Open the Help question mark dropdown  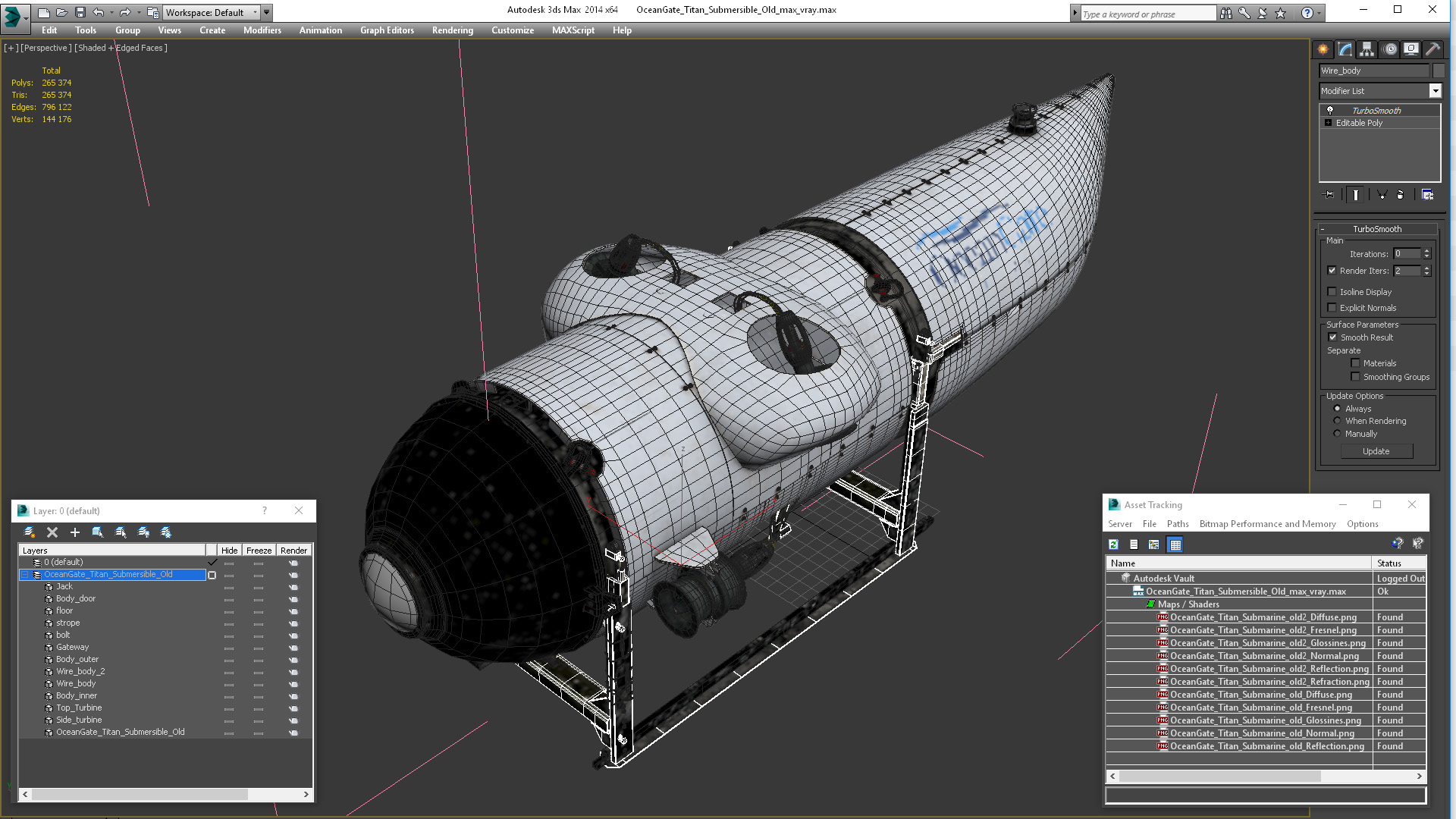click(1319, 13)
